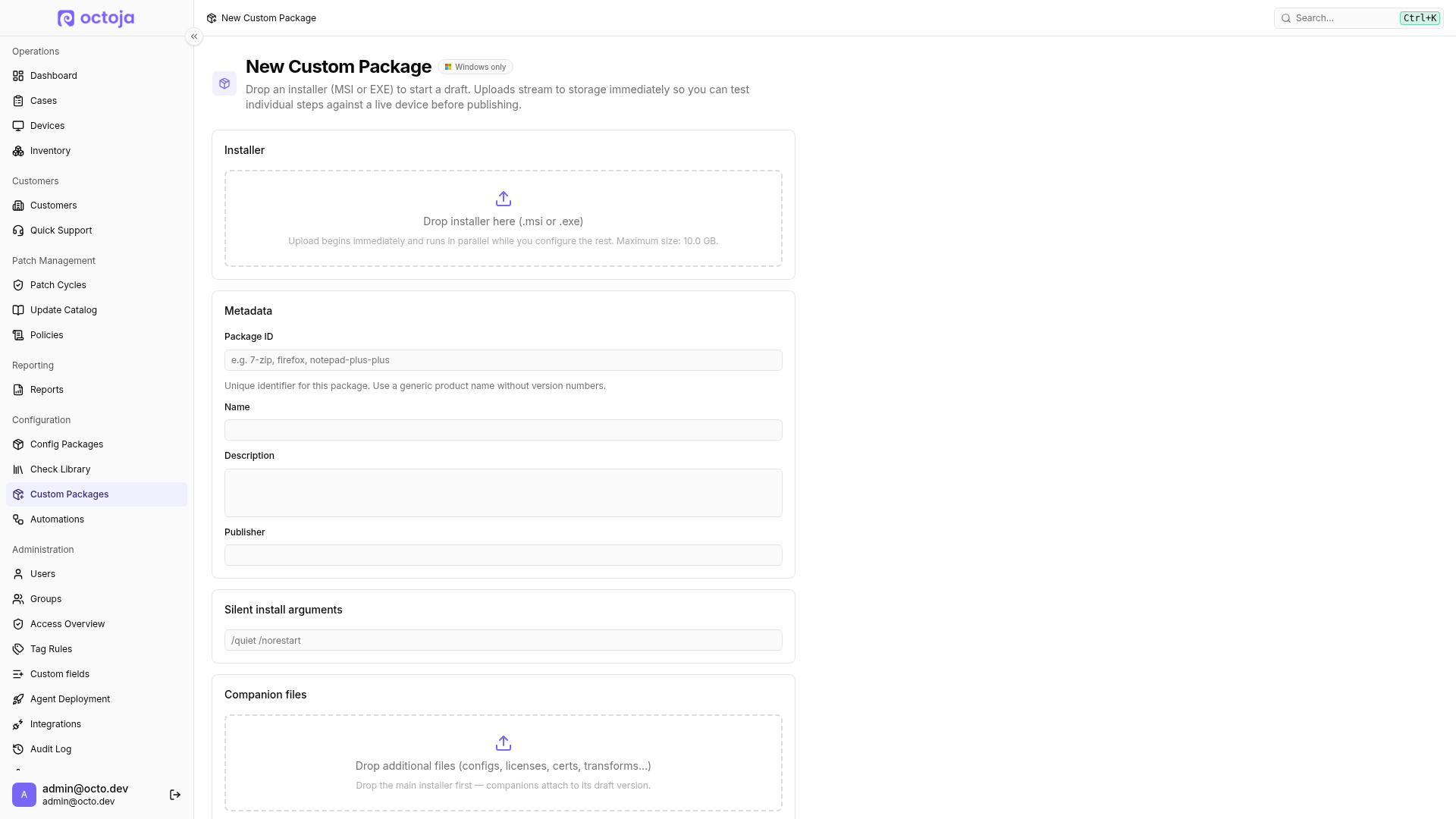This screenshot has width=1456, height=819.
Task: Focus the Name input field
Action: coord(504,430)
